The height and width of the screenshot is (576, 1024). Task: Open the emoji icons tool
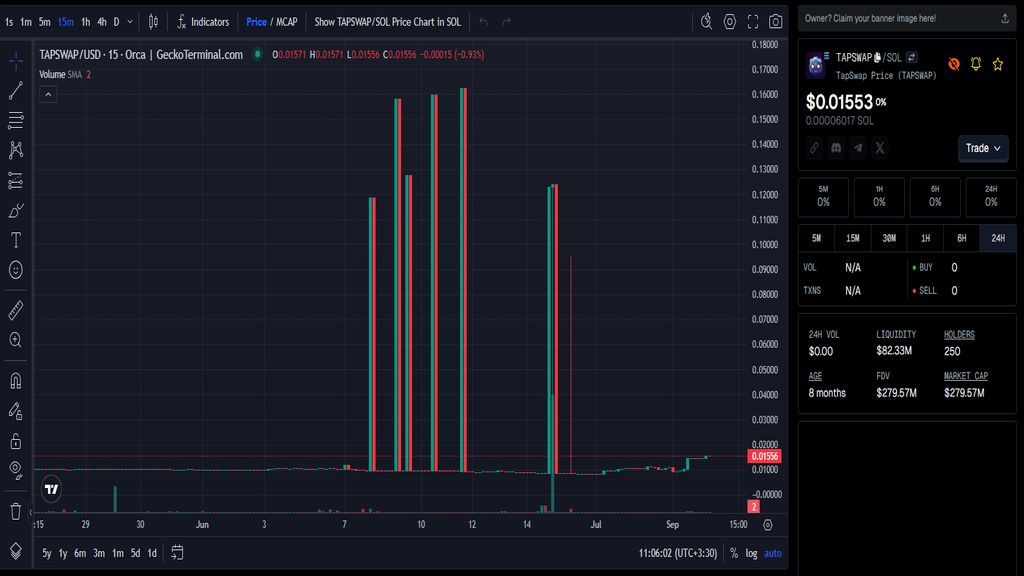(x=16, y=270)
